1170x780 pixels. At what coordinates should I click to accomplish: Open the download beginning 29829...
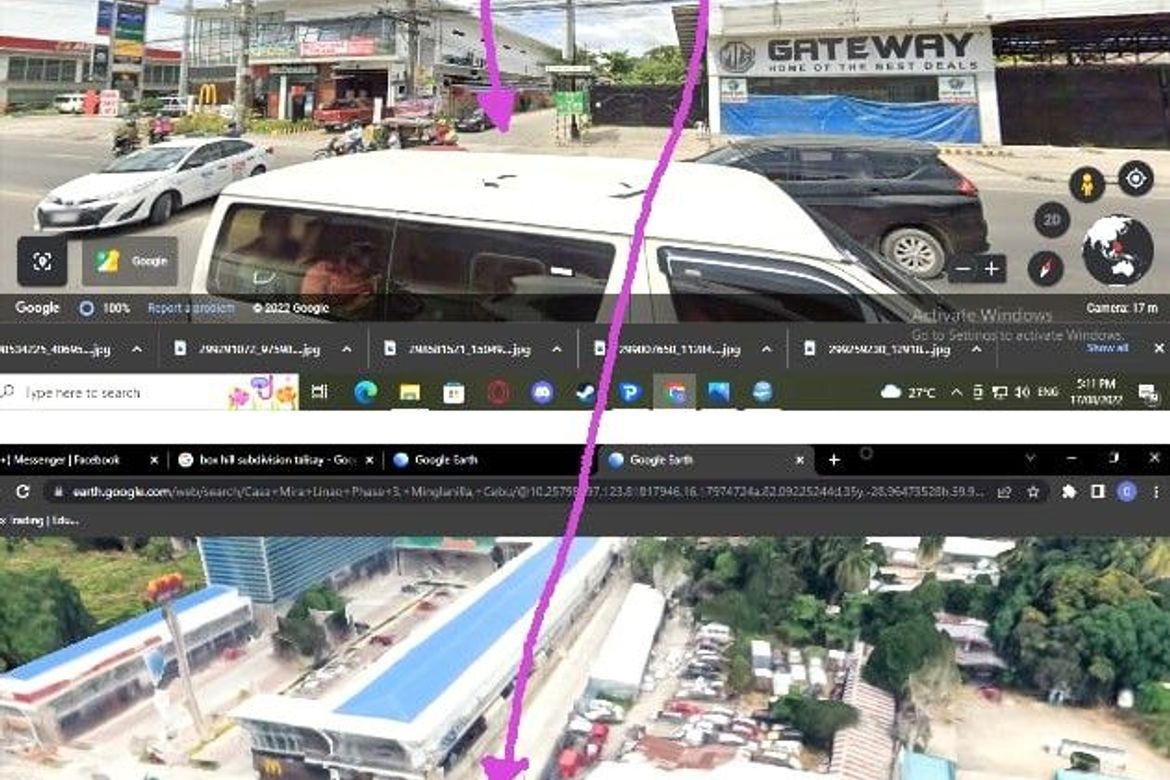click(250, 349)
